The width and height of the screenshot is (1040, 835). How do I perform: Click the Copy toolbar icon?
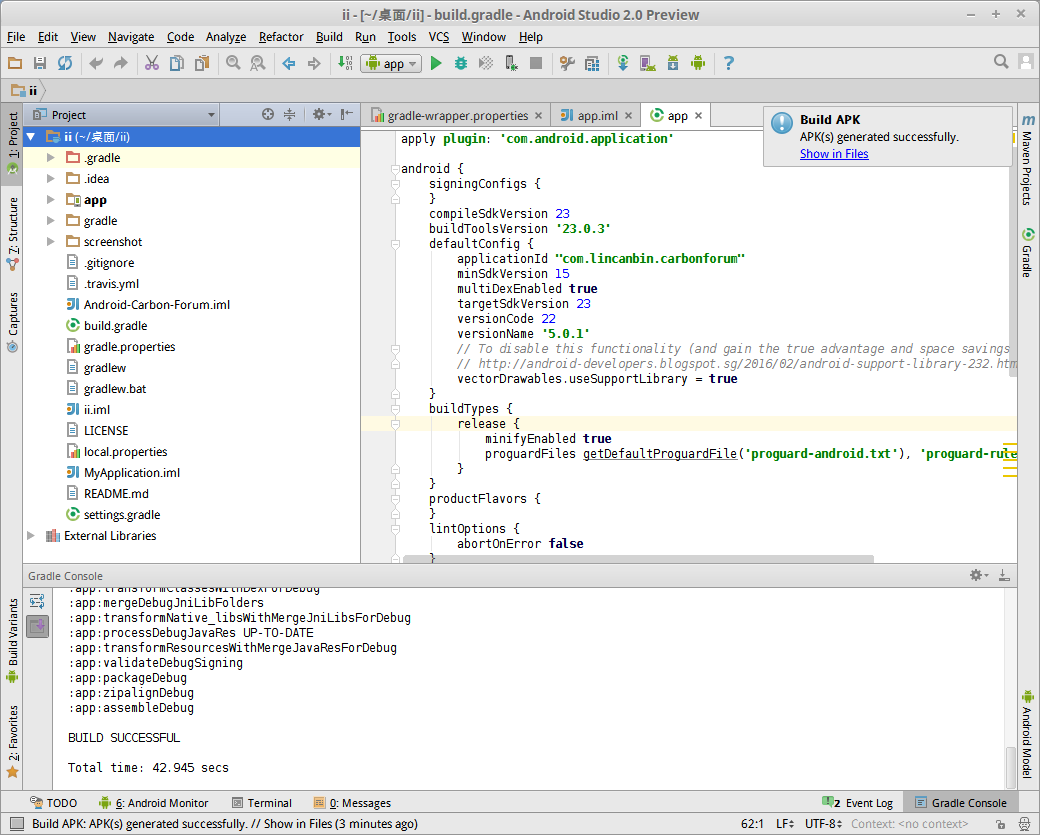point(176,63)
